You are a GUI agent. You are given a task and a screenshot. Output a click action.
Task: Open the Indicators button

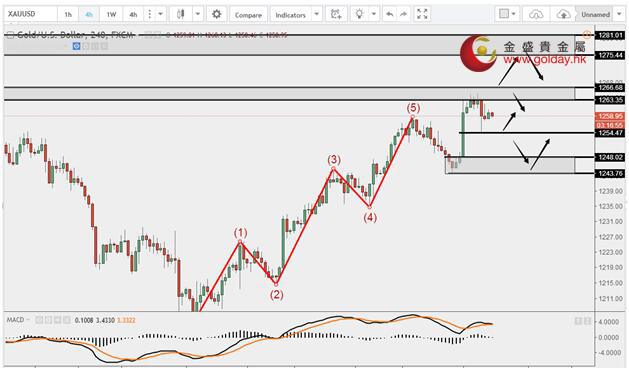pos(290,14)
